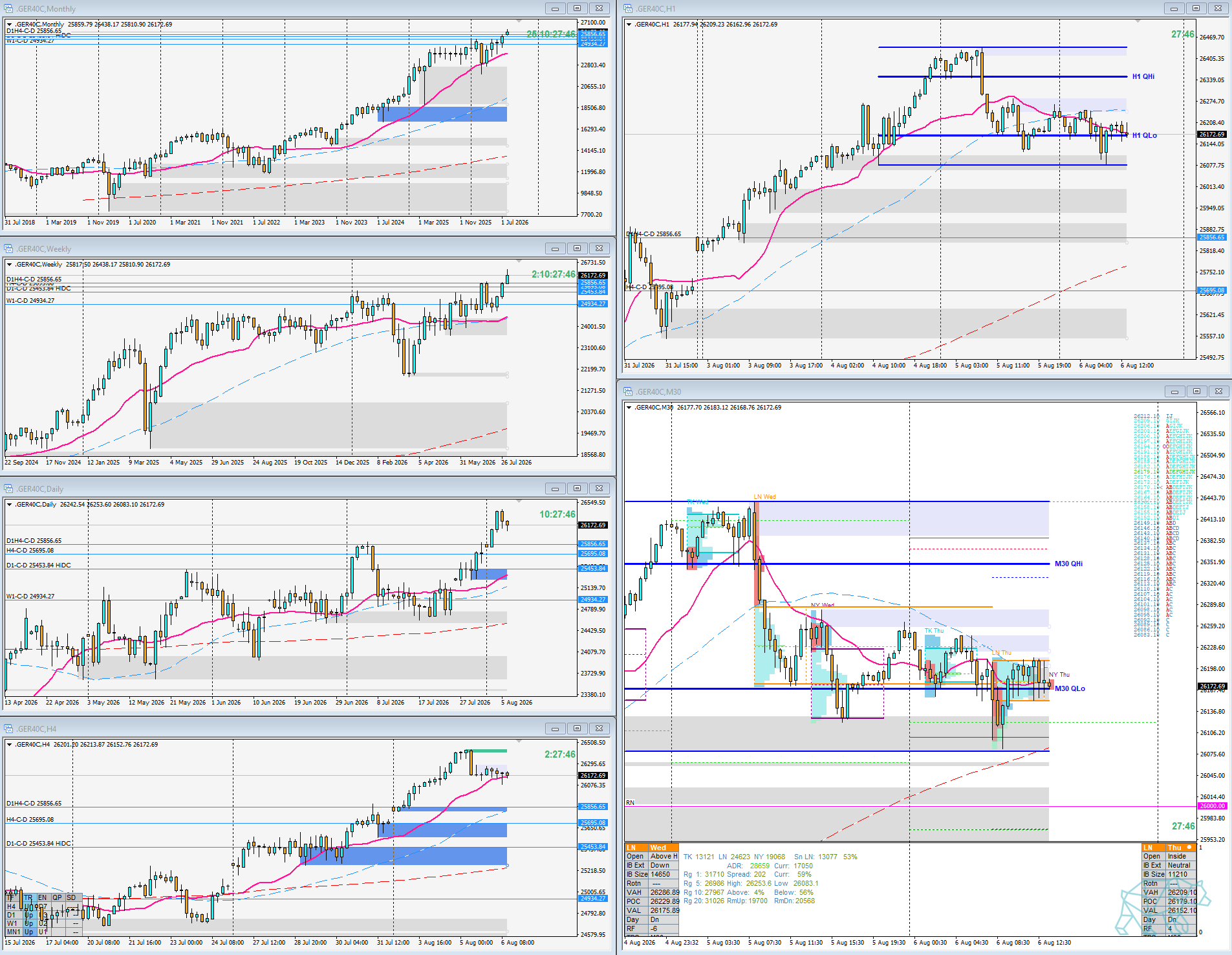The image size is (1232, 955).
Task: Click the .GER40C,H1 window chart icon
Action: 628,8
